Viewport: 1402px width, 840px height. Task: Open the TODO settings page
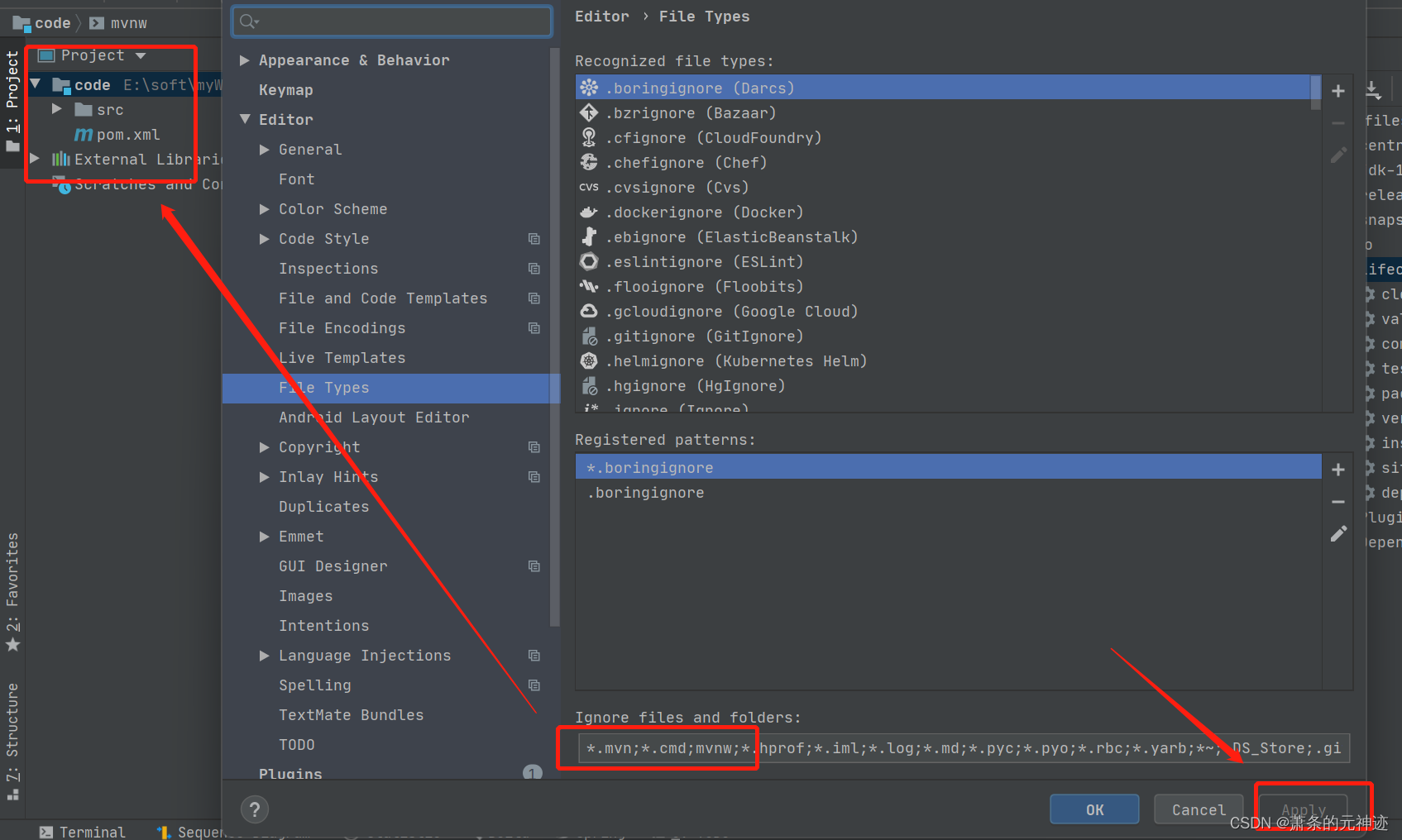[296, 745]
